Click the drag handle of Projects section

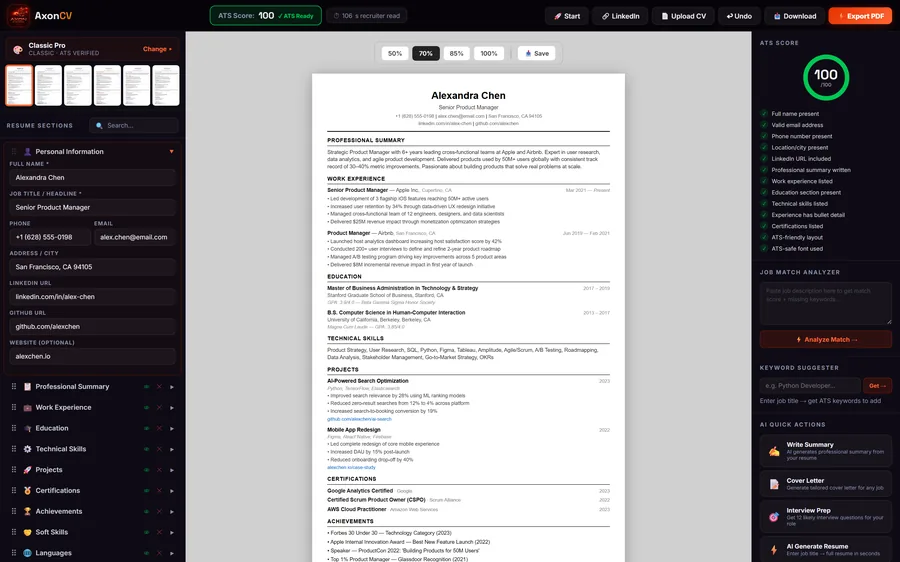pos(14,470)
